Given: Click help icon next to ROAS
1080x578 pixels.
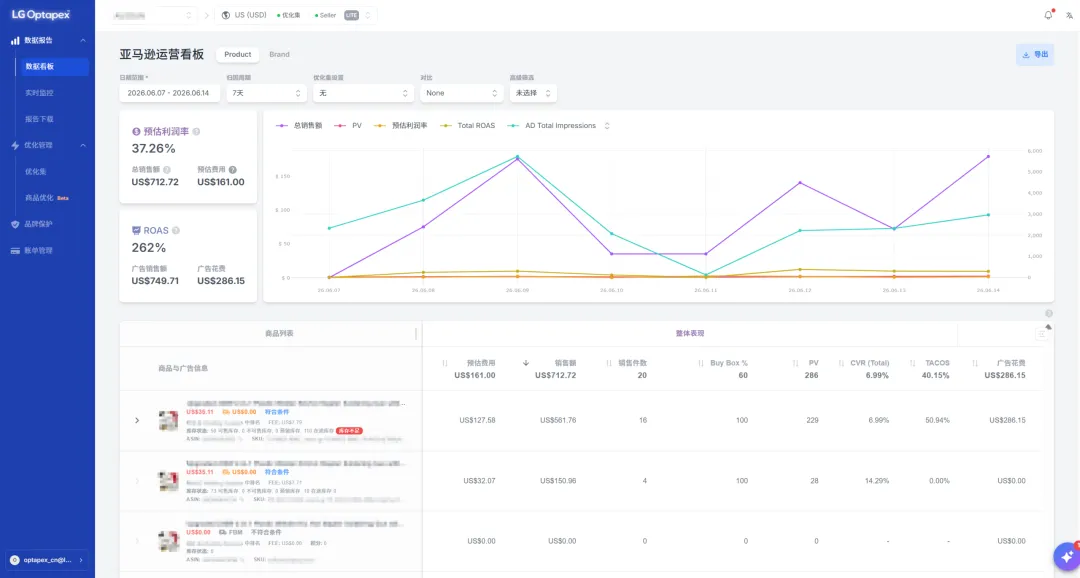Looking at the screenshot, I should point(176,231).
